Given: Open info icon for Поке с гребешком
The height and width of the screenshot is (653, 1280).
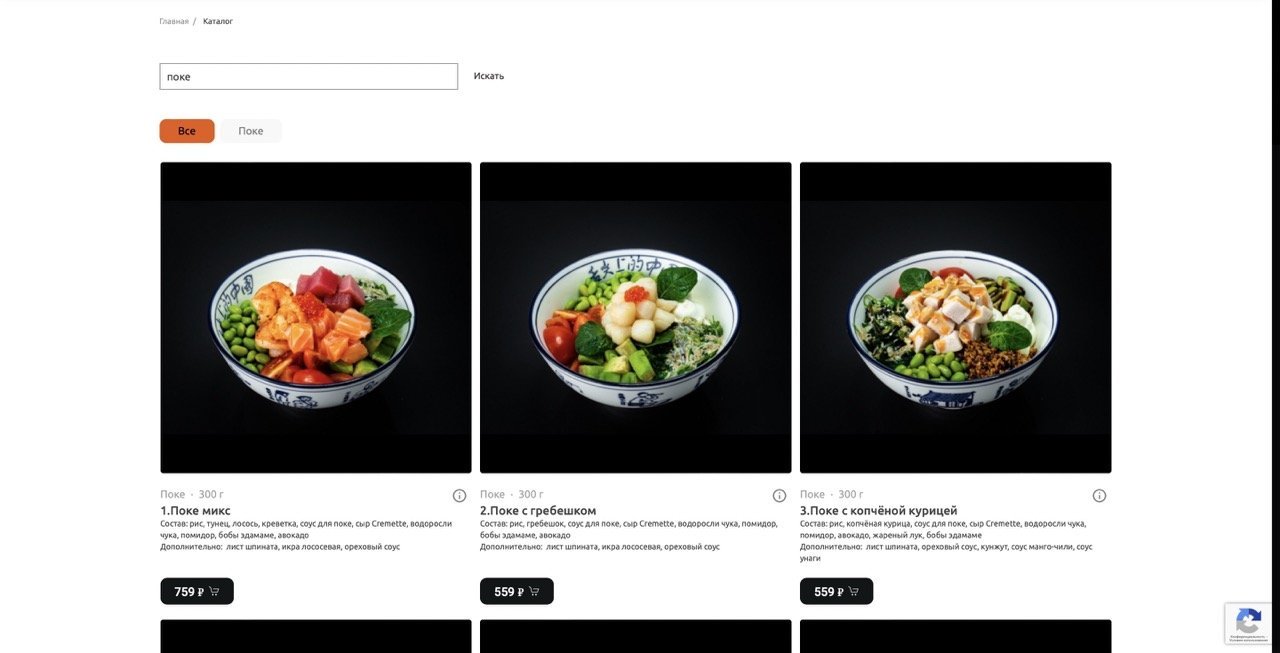Looking at the screenshot, I should [779, 495].
